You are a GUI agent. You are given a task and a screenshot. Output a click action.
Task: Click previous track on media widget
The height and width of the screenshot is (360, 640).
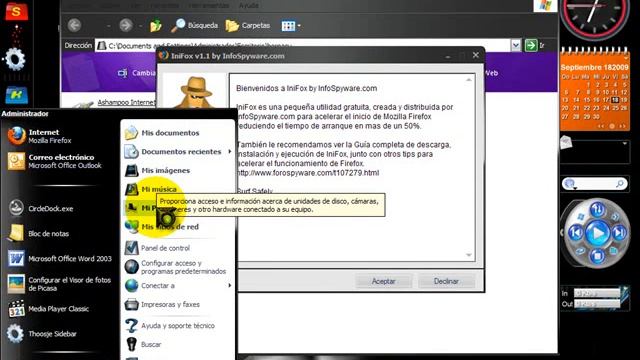[x=576, y=233]
